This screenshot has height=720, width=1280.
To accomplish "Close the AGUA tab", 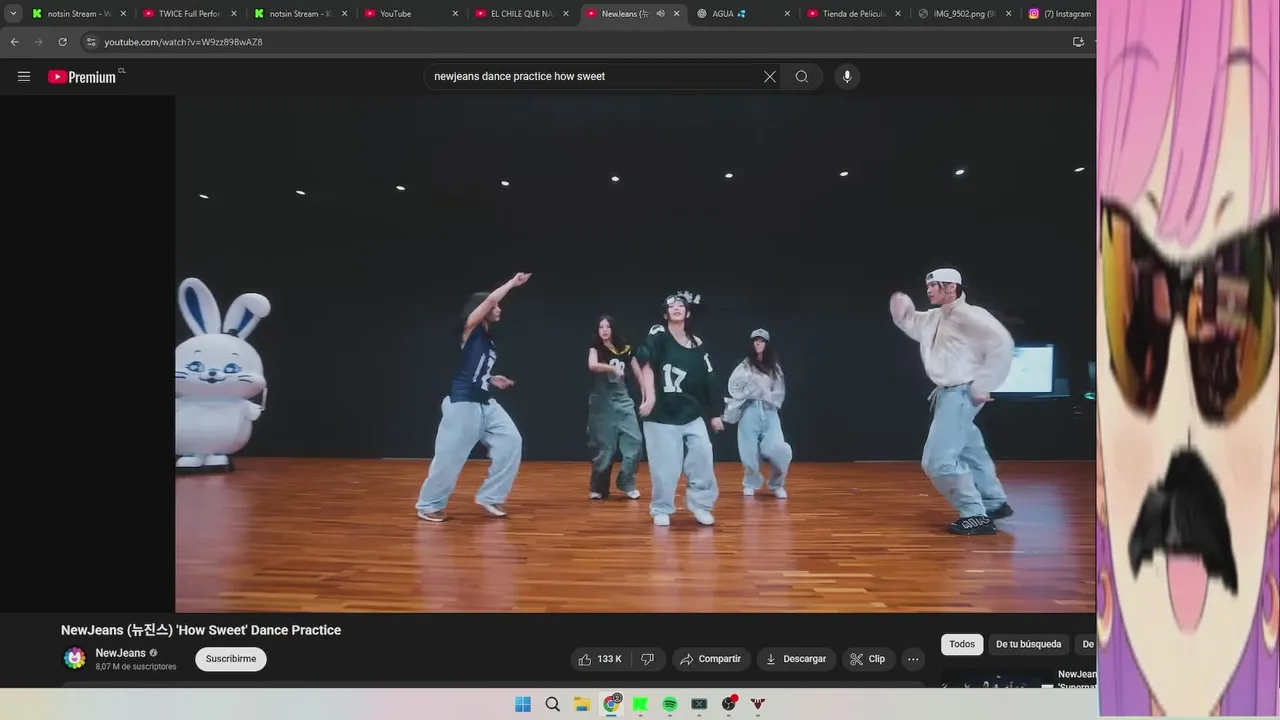I will (787, 14).
